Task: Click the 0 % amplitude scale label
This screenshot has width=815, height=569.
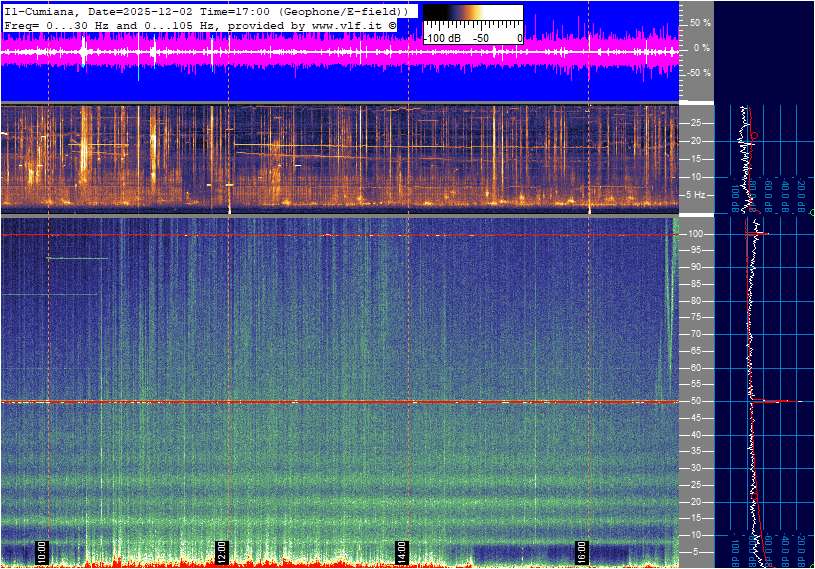Action: pos(701,47)
